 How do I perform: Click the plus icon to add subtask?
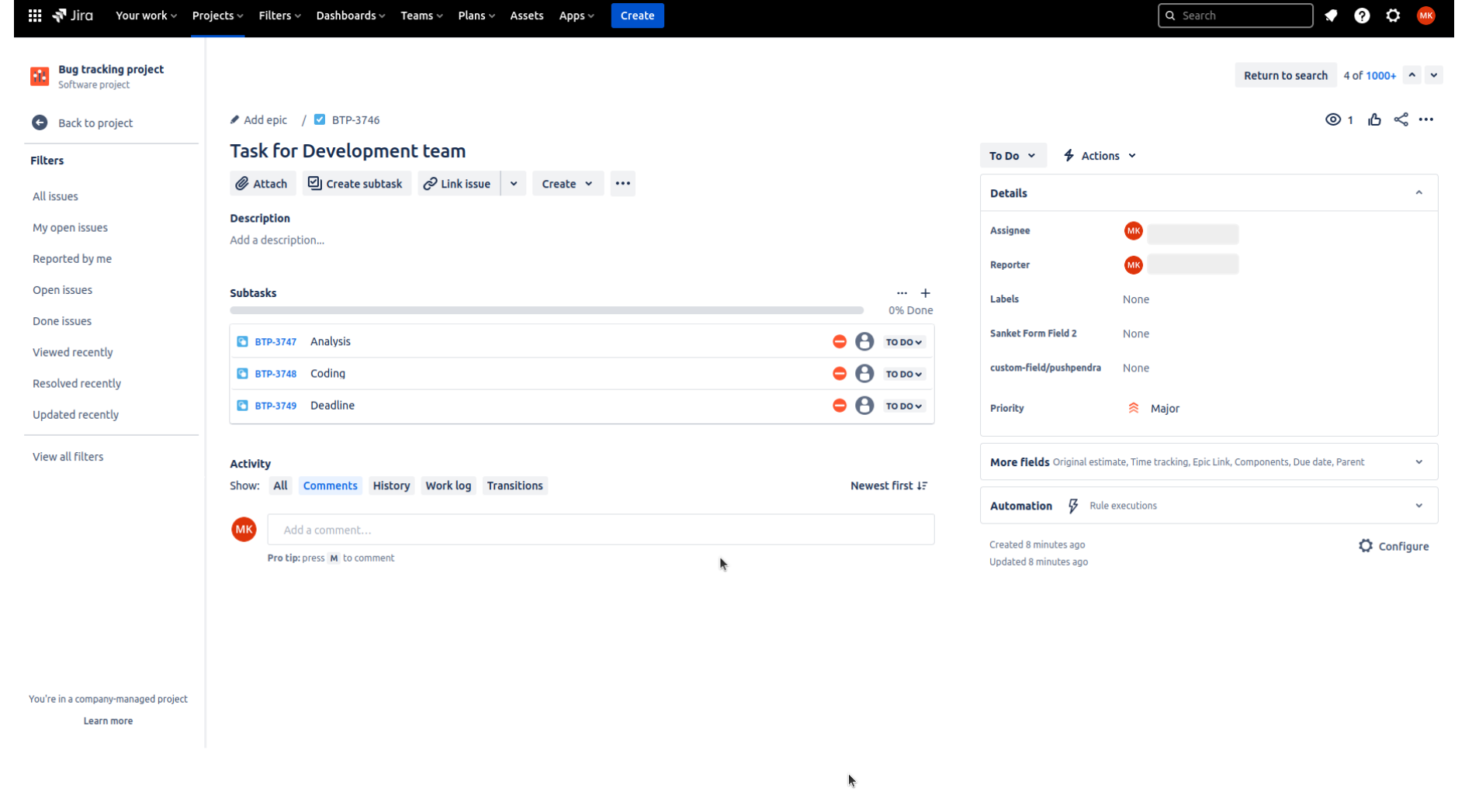click(x=925, y=293)
